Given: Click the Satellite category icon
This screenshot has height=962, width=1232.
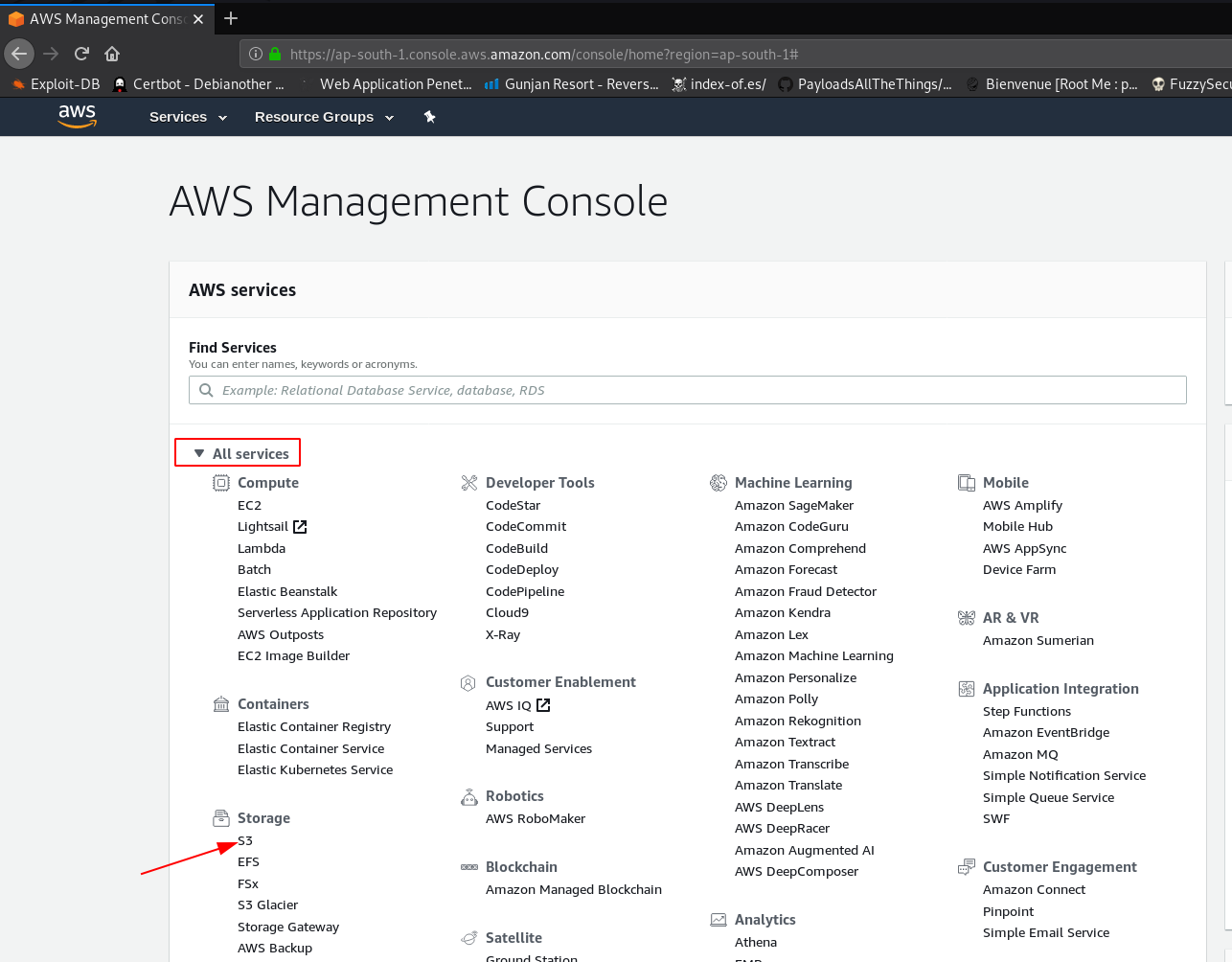Looking at the screenshot, I should coord(469,938).
